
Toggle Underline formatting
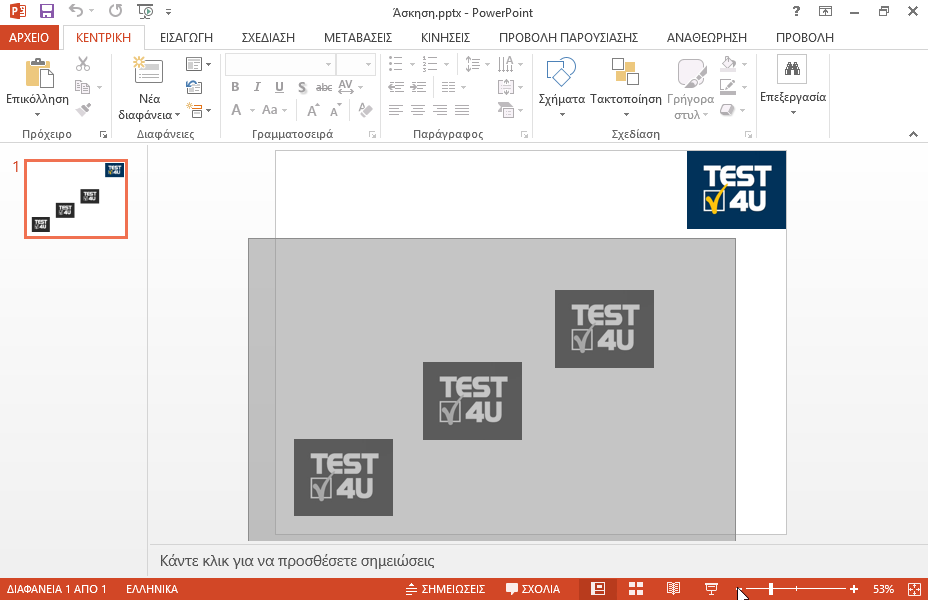[x=279, y=87]
